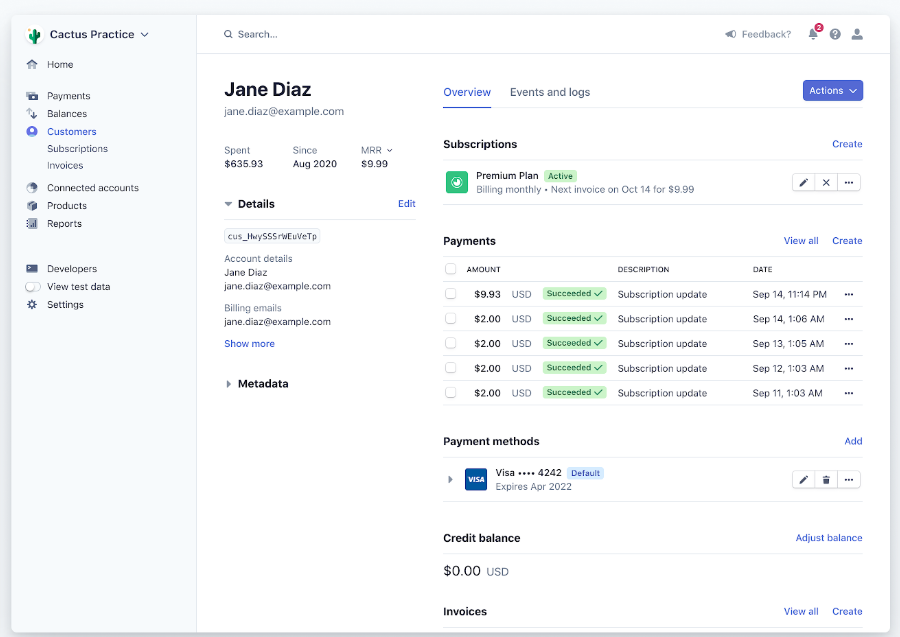Switch to the Events and logs tab
The image size is (900, 637).
click(x=550, y=91)
